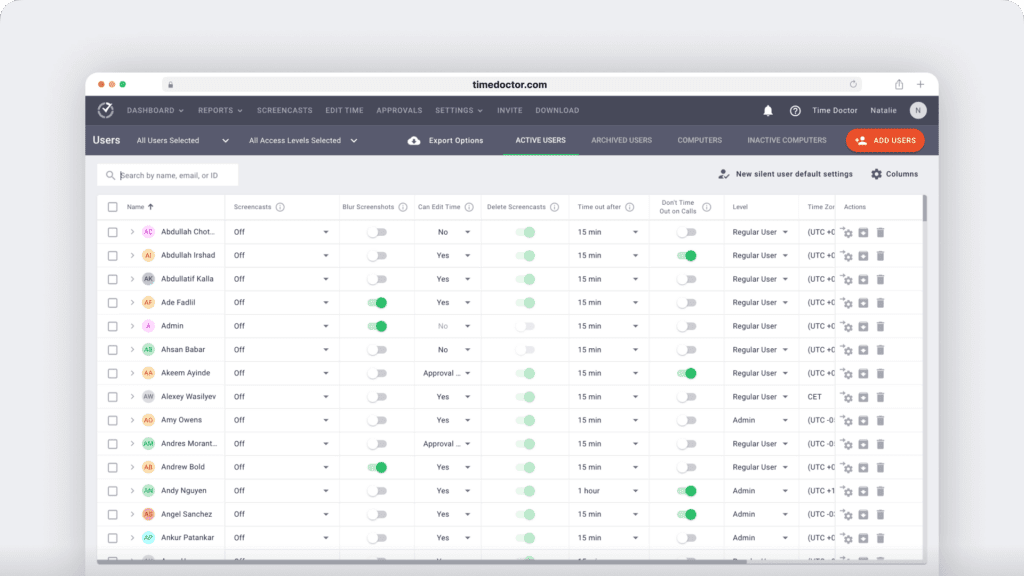Open settings gear action for Abdullah Chot… row

pos(846,232)
